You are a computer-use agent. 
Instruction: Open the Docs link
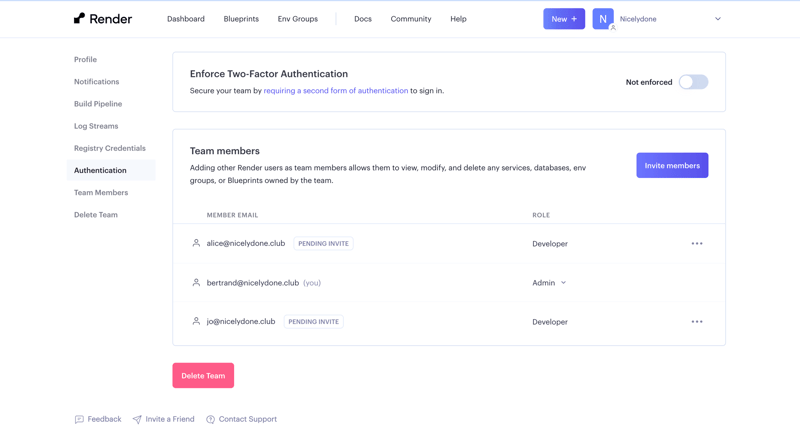363,19
